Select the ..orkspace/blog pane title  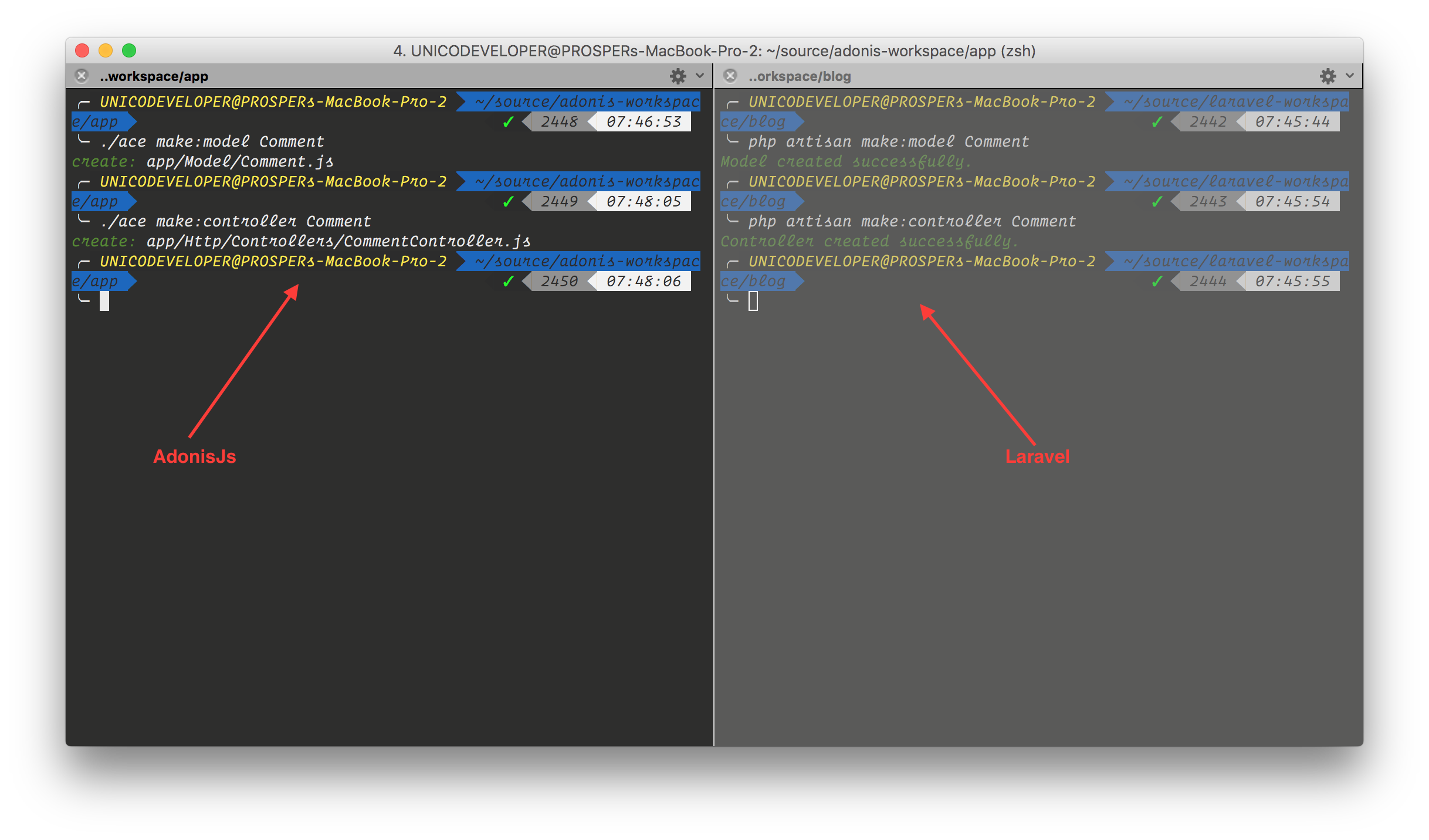799,76
